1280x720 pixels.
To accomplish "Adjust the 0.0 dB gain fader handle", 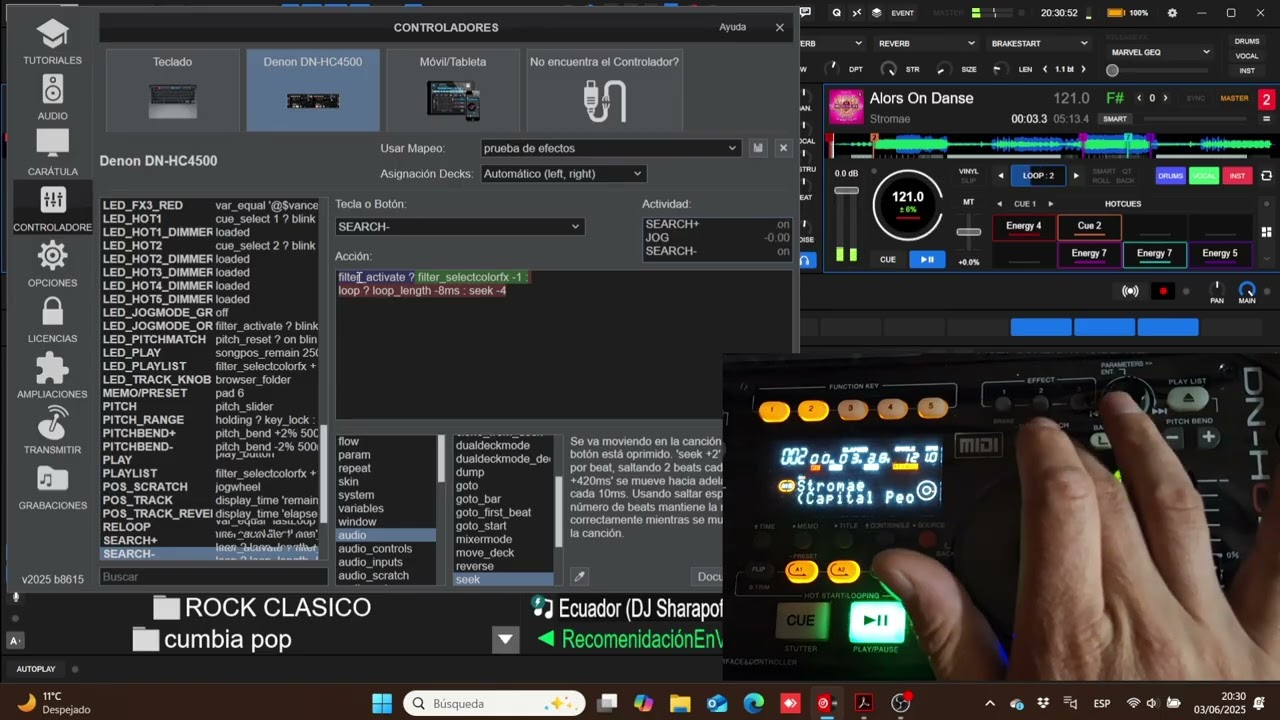I will pyautogui.click(x=846, y=190).
